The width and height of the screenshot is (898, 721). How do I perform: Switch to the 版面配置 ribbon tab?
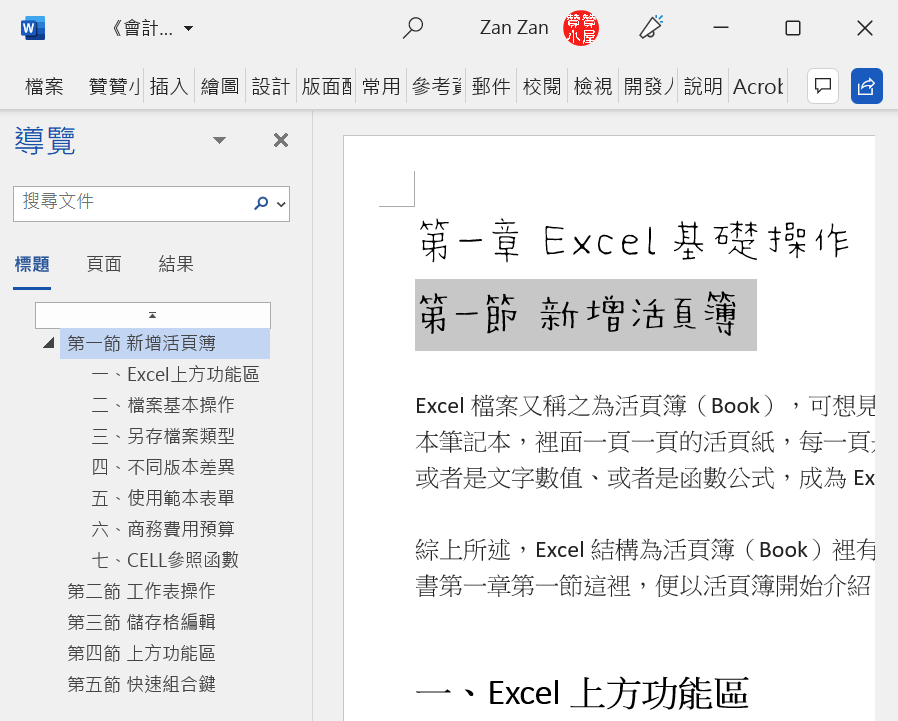tap(326, 86)
